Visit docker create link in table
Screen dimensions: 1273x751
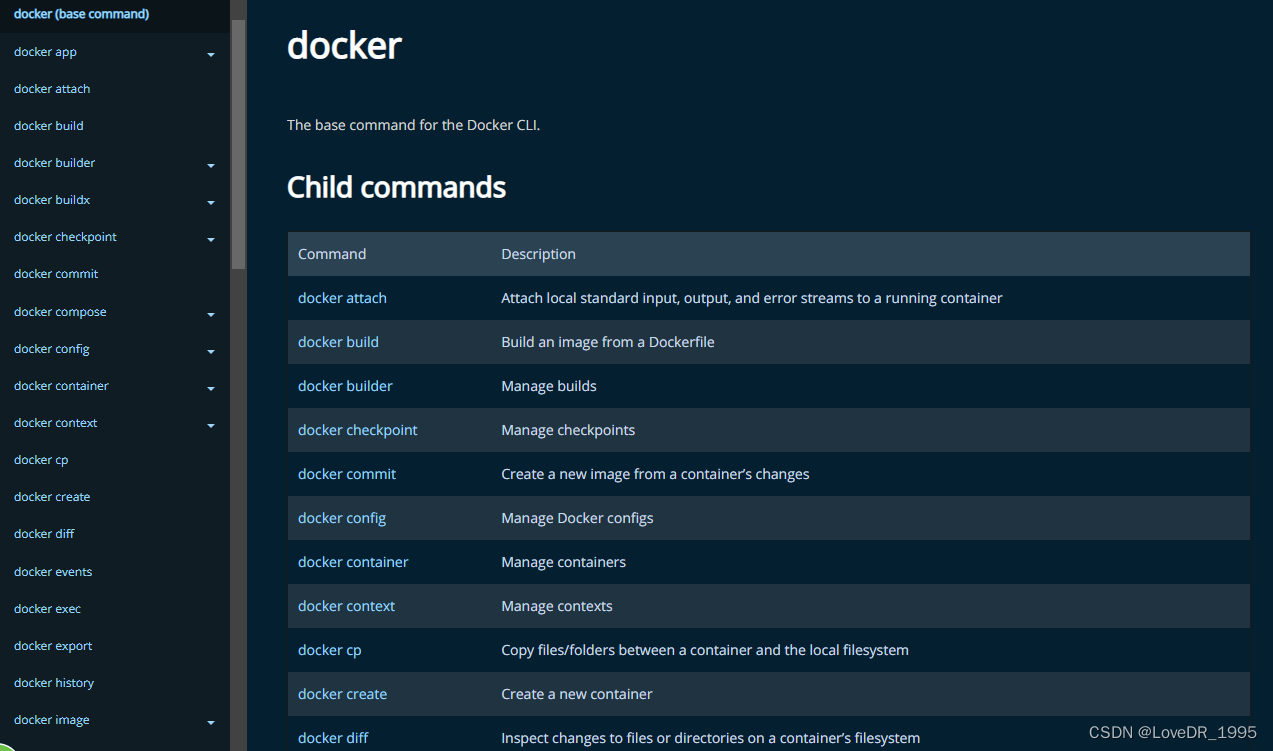[342, 694]
